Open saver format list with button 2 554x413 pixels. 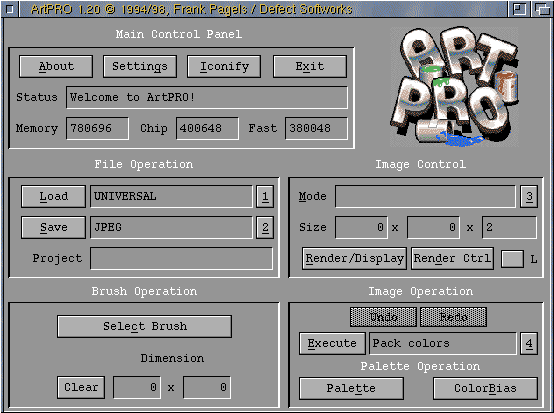pos(265,228)
